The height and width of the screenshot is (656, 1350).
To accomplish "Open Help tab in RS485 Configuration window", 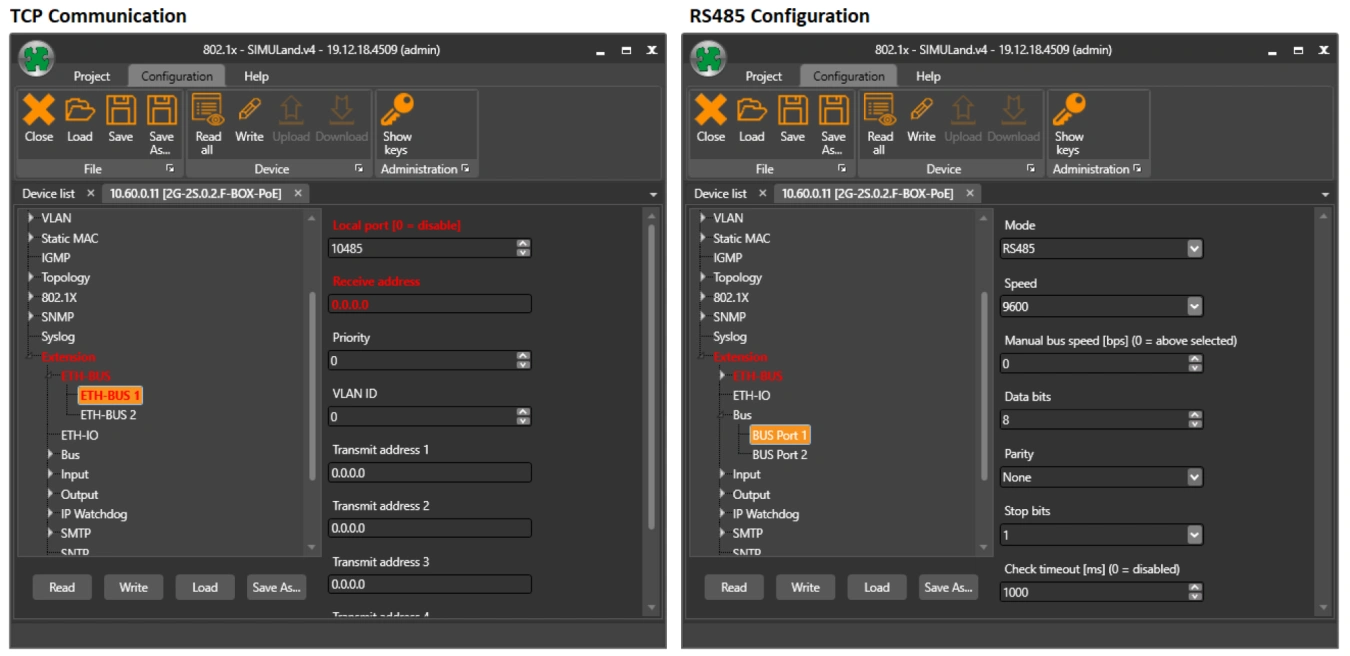I will coord(928,76).
